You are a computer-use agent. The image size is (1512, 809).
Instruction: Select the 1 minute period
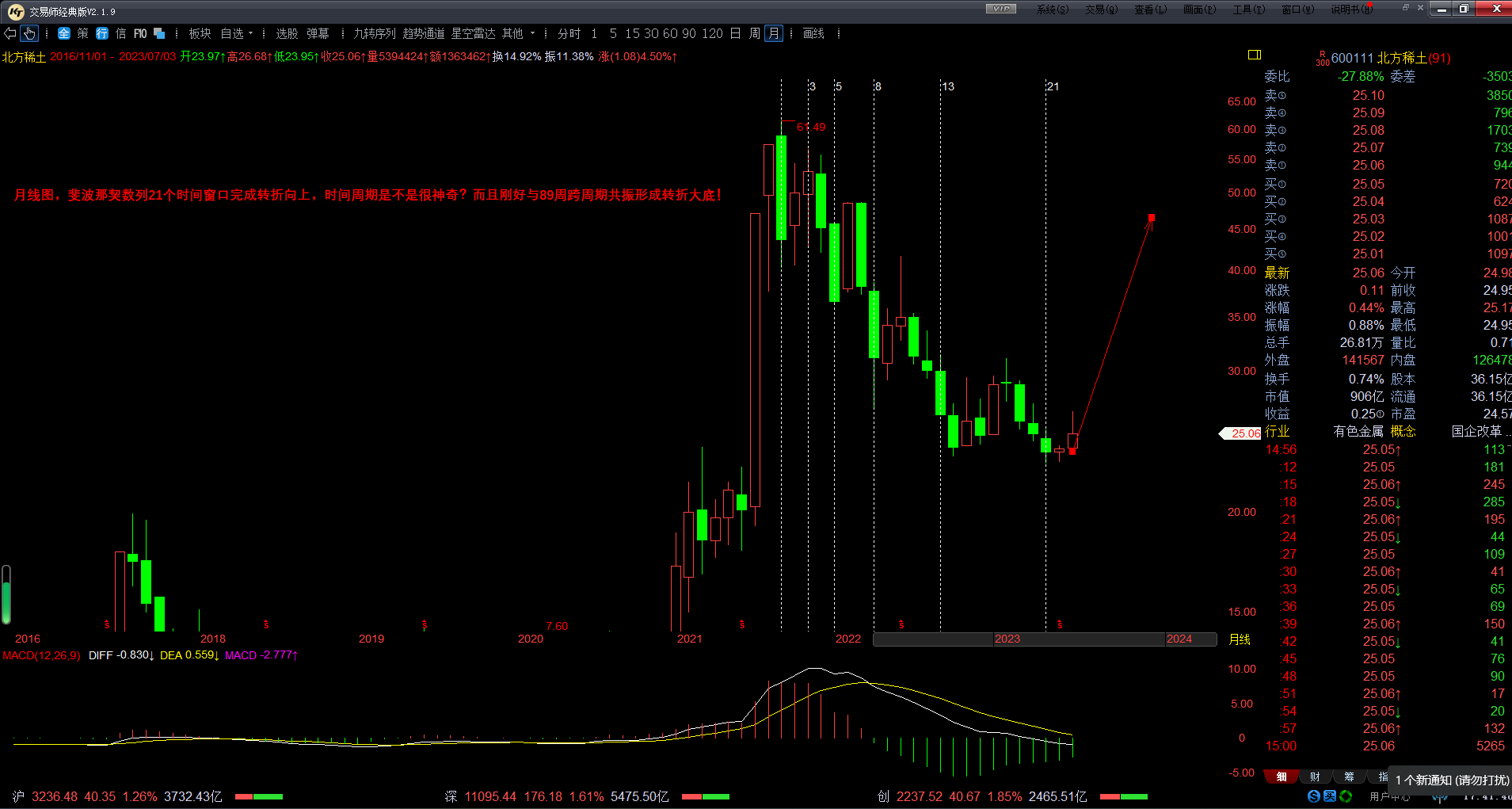[x=594, y=33]
